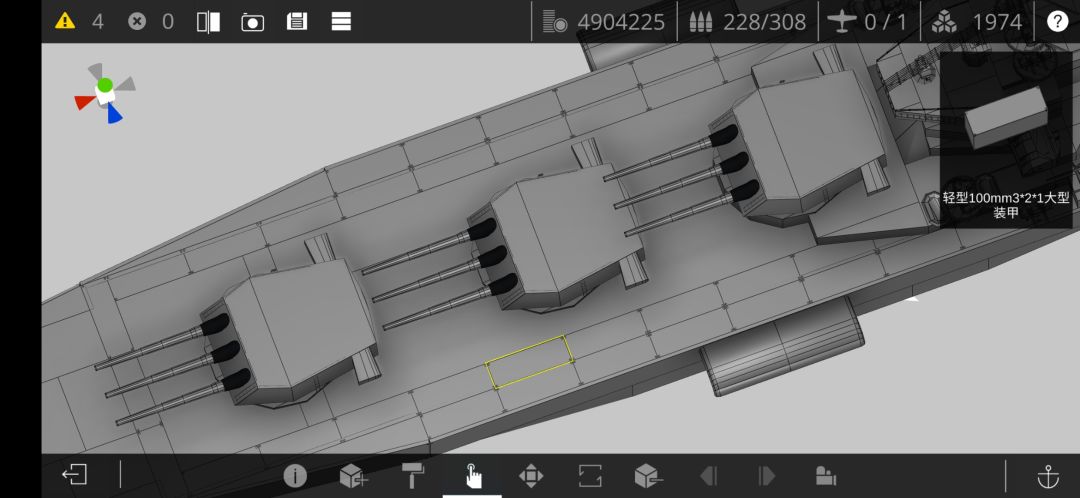
Task: Select the add block tool
Action: (353, 476)
